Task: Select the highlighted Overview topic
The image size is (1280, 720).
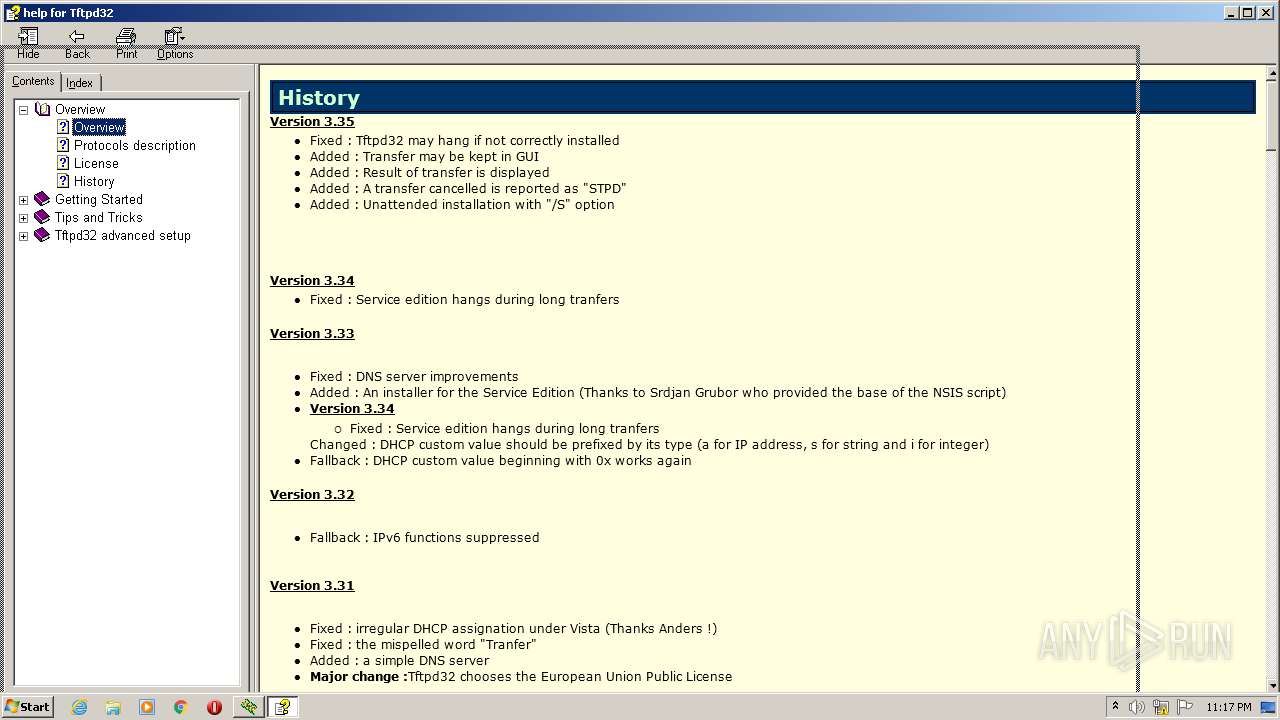Action: pos(99,127)
